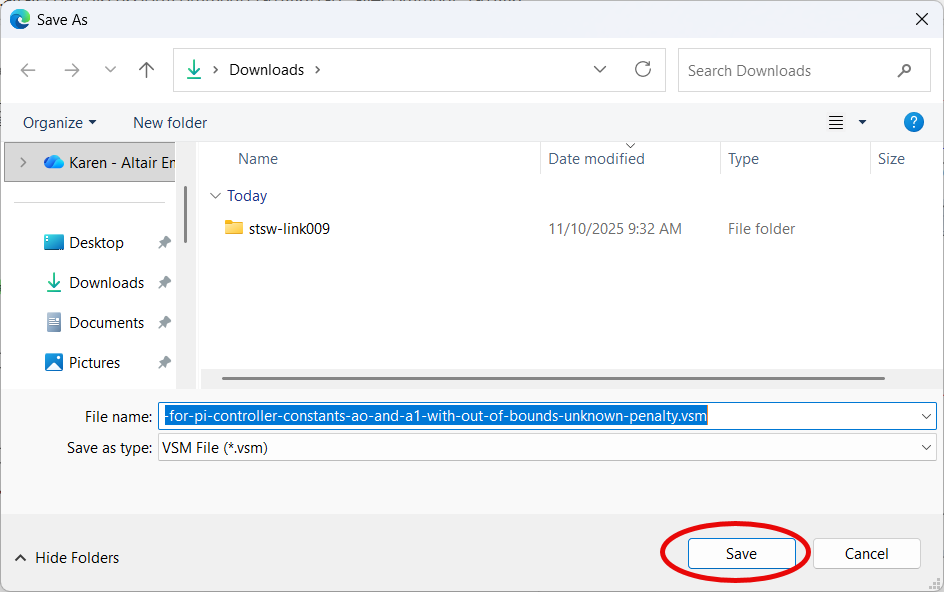This screenshot has width=944, height=592.
Task: Click the Edge icon in title bar
Action: (20, 19)
